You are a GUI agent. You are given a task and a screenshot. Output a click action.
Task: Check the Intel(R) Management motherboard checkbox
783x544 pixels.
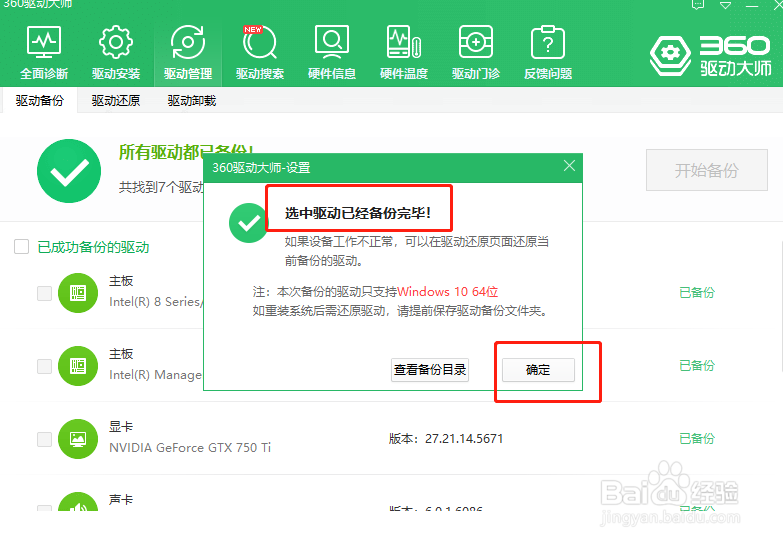(44, 366)
